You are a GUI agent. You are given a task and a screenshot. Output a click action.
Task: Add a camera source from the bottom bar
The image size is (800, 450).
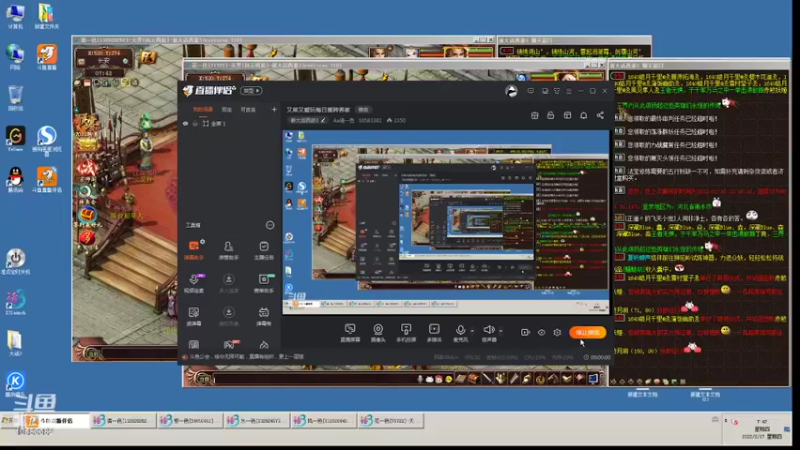point(378,333)
